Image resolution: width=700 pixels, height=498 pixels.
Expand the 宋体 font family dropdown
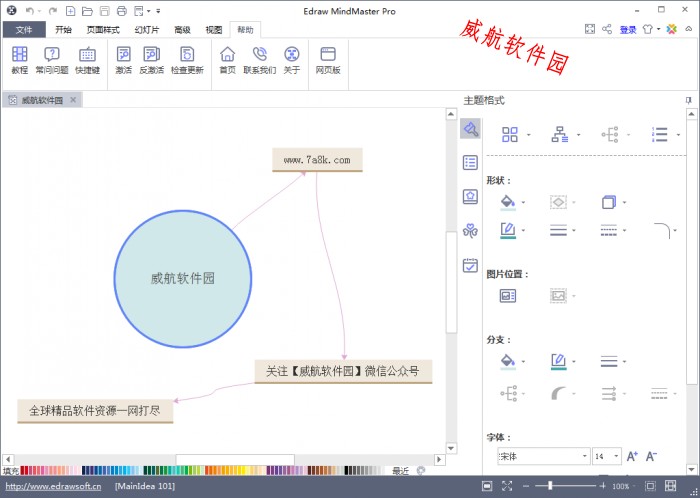[585, 456]
